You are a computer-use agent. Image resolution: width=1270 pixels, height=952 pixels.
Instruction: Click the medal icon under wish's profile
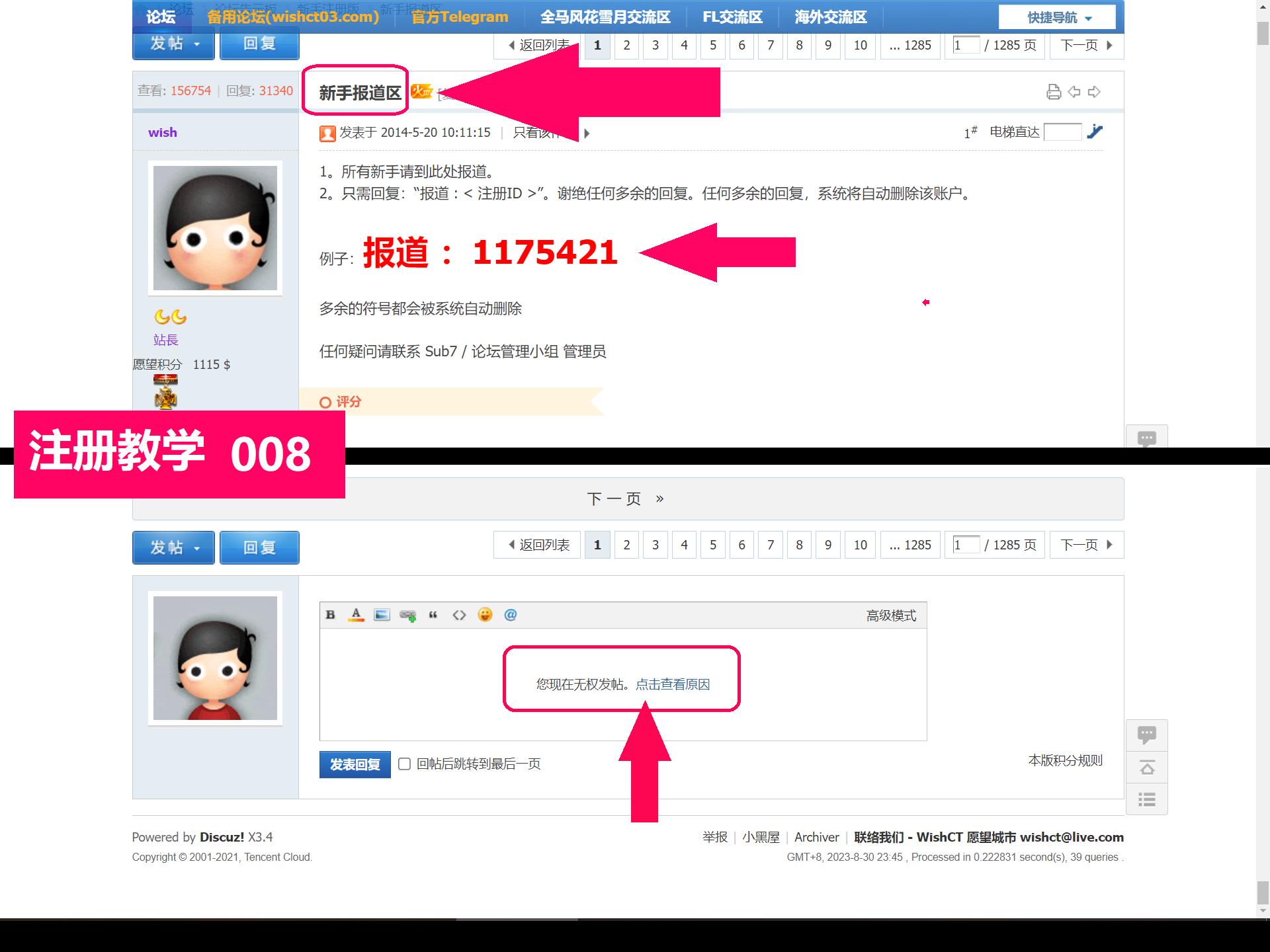[x=165, y=391]
